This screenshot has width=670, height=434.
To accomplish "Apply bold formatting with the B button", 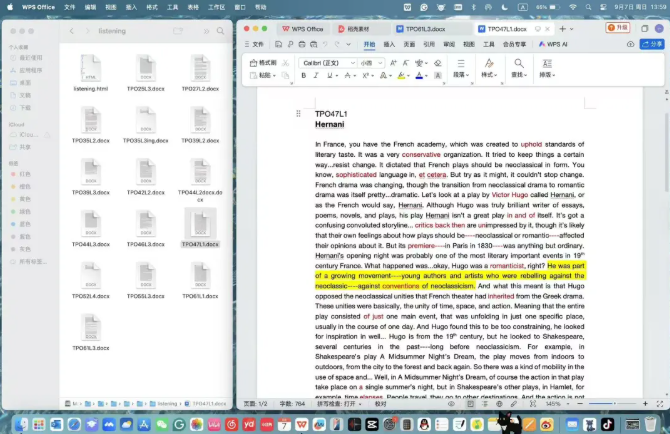I will (x=304, y=75).
